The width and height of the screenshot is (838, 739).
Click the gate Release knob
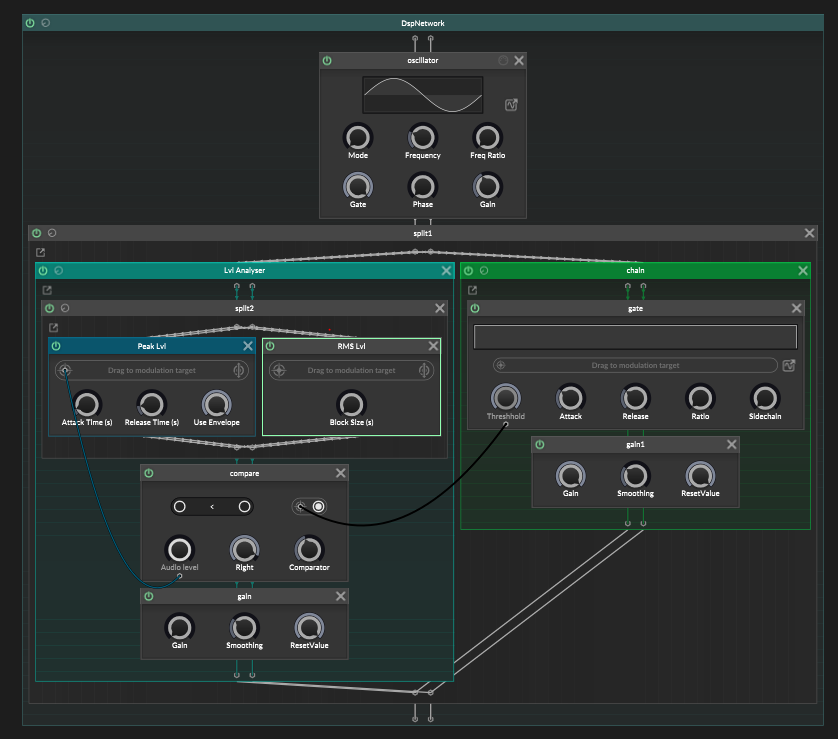coord(635,398)
